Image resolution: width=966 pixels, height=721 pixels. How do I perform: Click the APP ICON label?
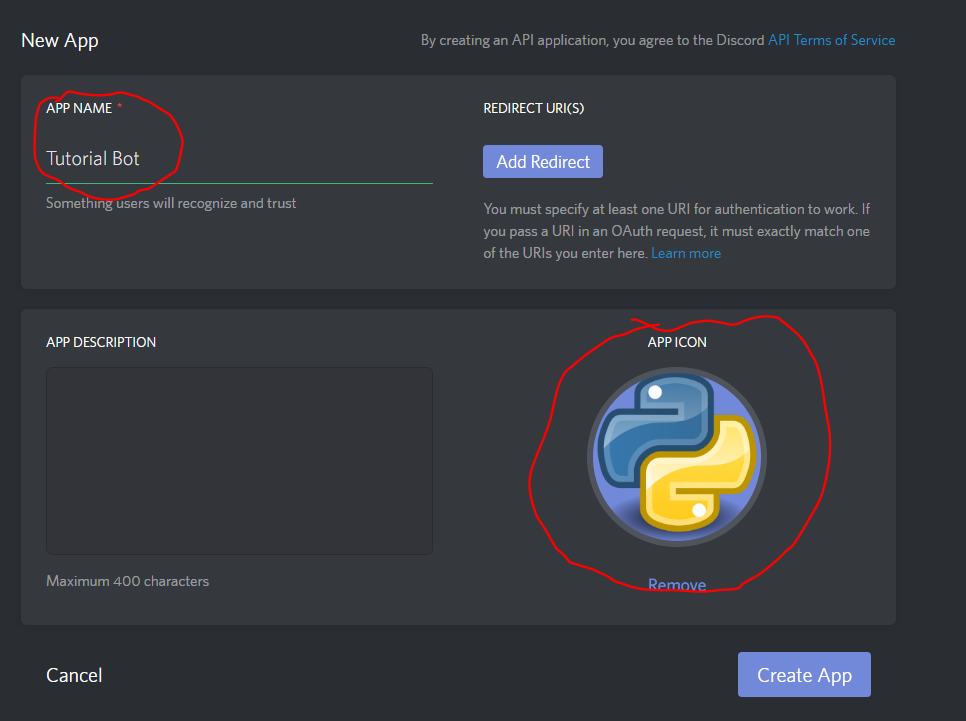pyautogui.click(x=676, y=342)
